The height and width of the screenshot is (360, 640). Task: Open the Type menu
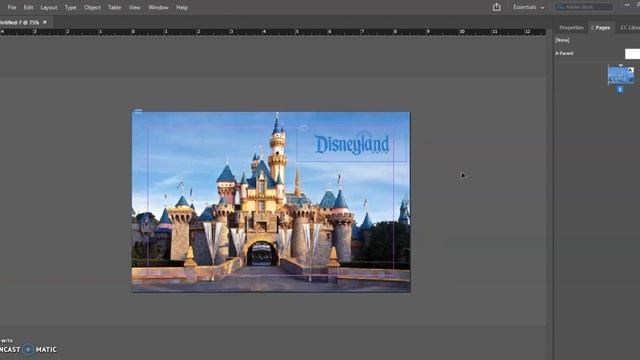70,7
